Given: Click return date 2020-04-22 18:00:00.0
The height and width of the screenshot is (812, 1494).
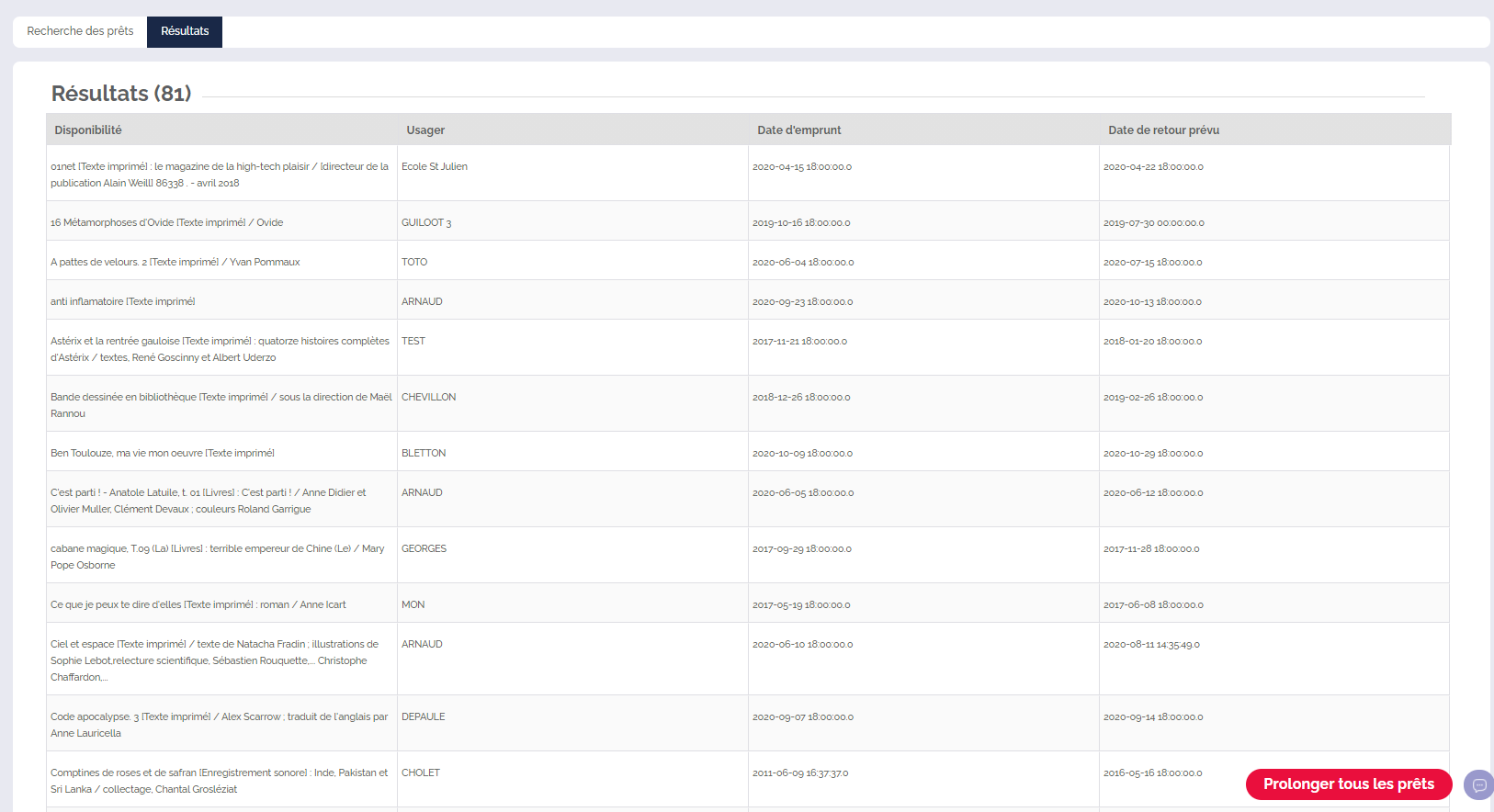Looking at the screenshot, I should [1153, 166].
